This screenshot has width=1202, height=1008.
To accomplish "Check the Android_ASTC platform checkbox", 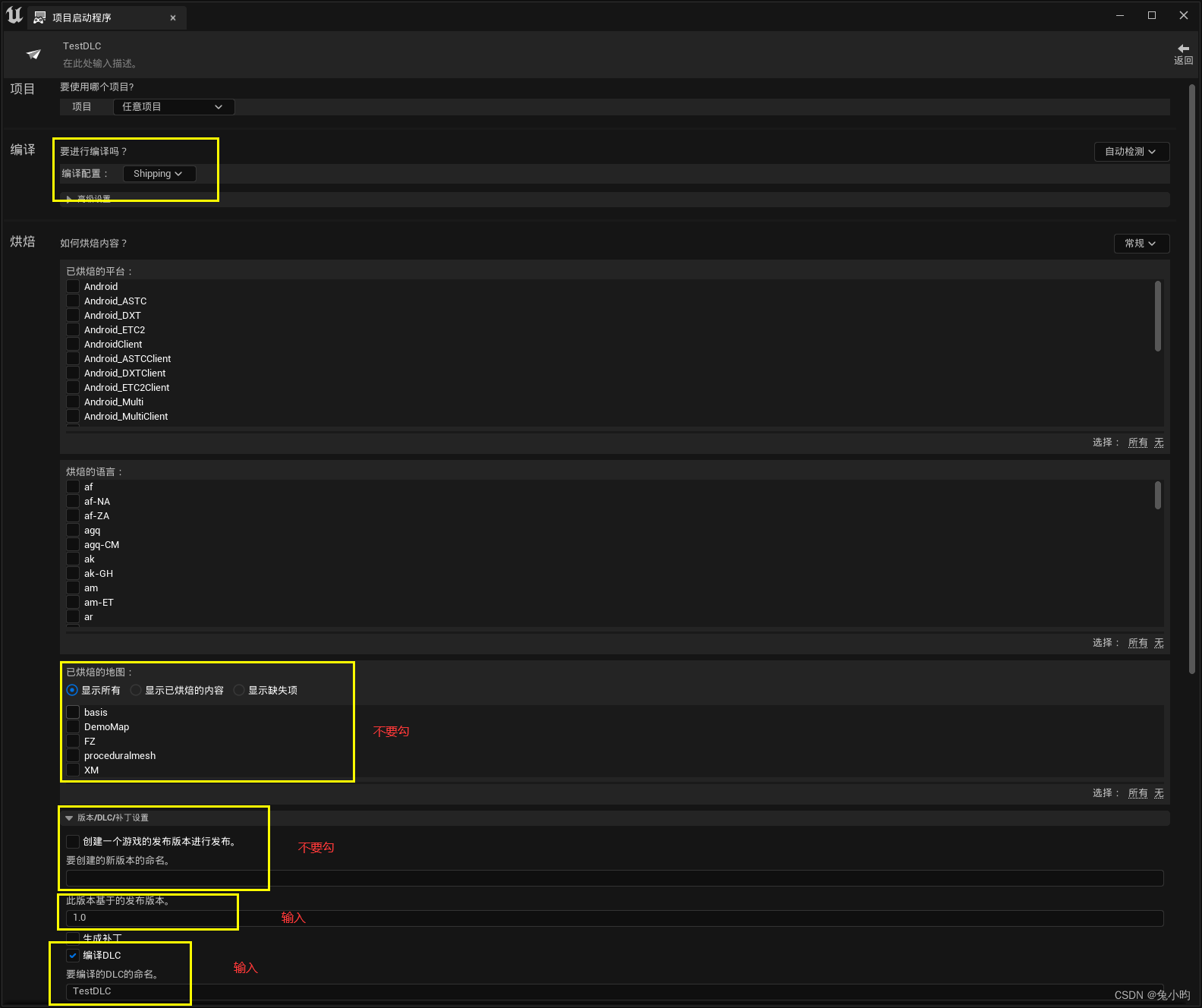I will [x=73, y=301].
